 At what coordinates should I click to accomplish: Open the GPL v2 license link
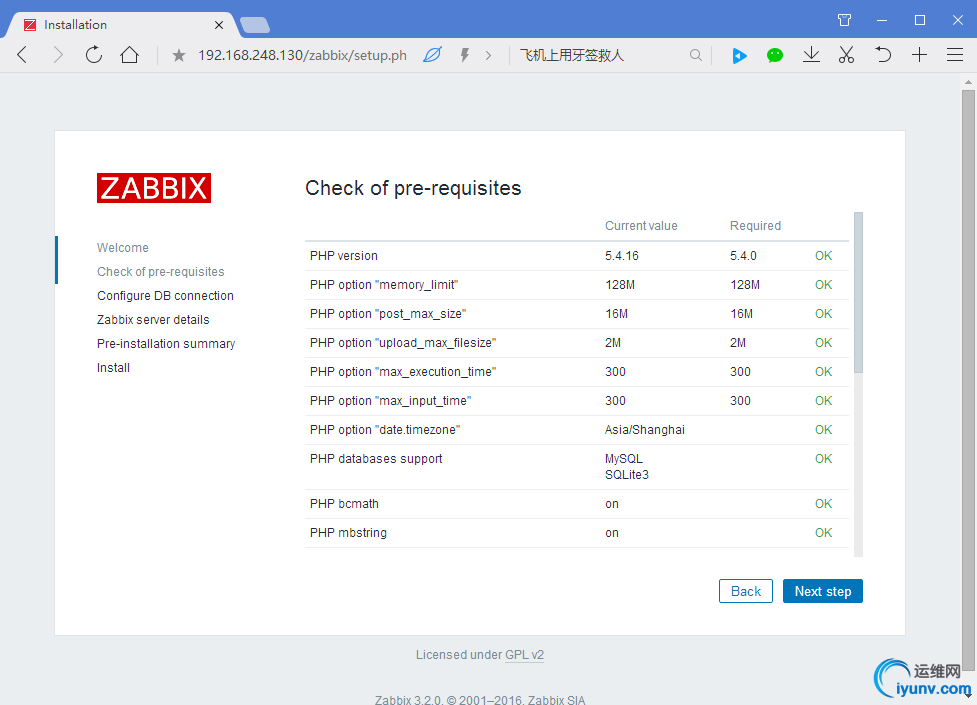(524, 655)
